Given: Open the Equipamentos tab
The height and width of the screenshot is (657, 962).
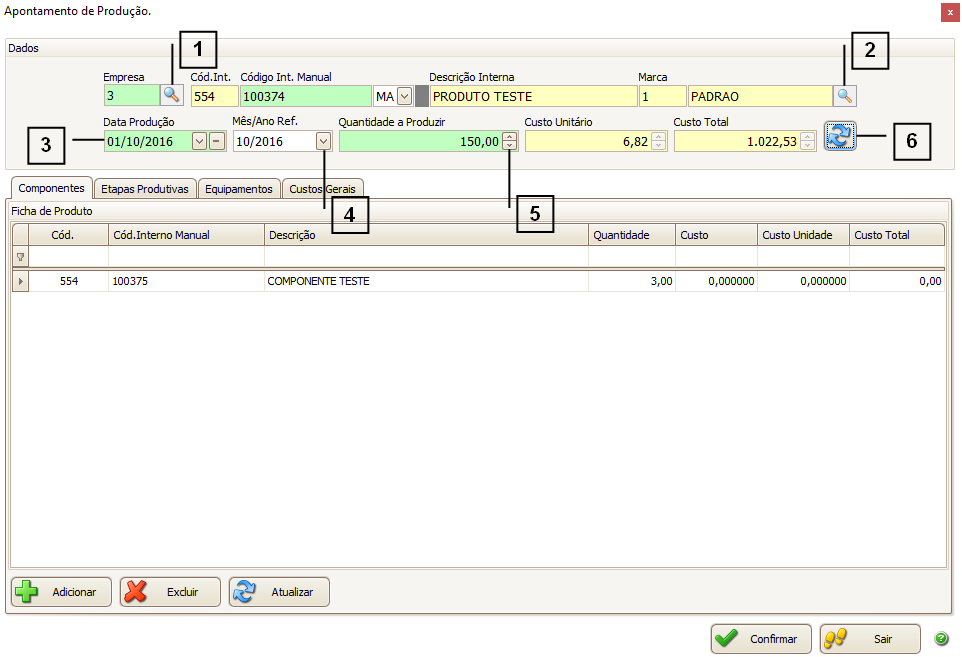Looking at the screenshot, I should 238,188.
